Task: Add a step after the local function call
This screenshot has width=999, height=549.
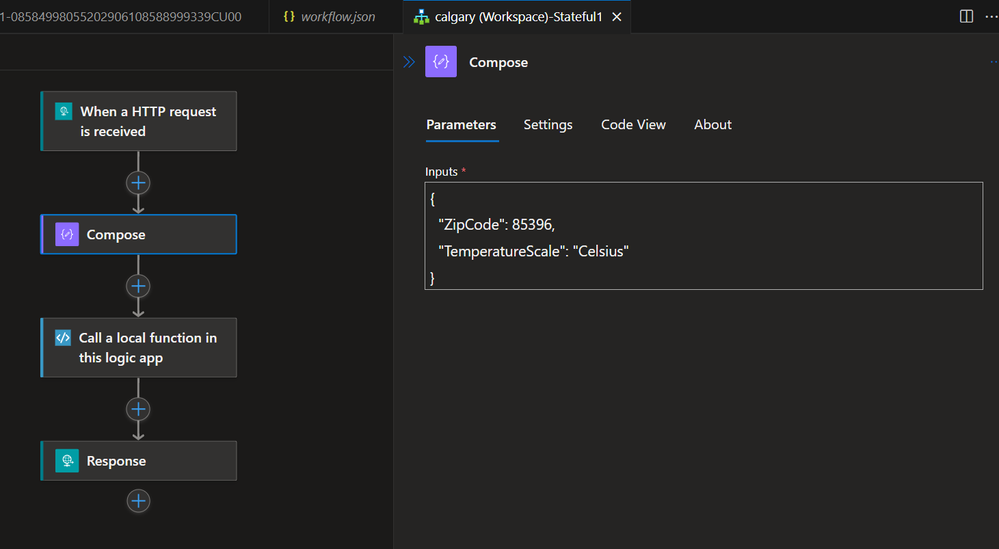Action: tap(138, 409)
